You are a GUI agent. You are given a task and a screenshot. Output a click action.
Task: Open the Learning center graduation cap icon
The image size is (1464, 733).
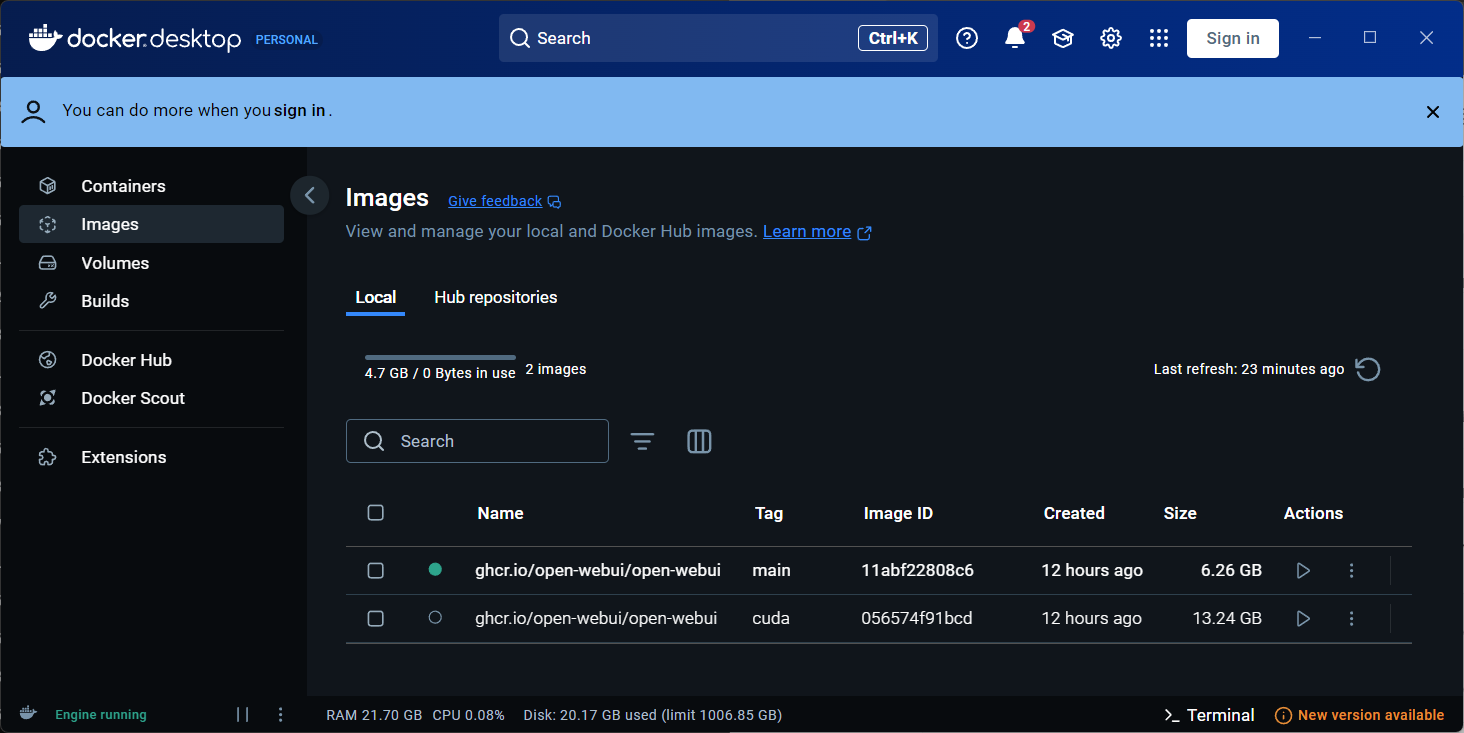pos(1063,38)
